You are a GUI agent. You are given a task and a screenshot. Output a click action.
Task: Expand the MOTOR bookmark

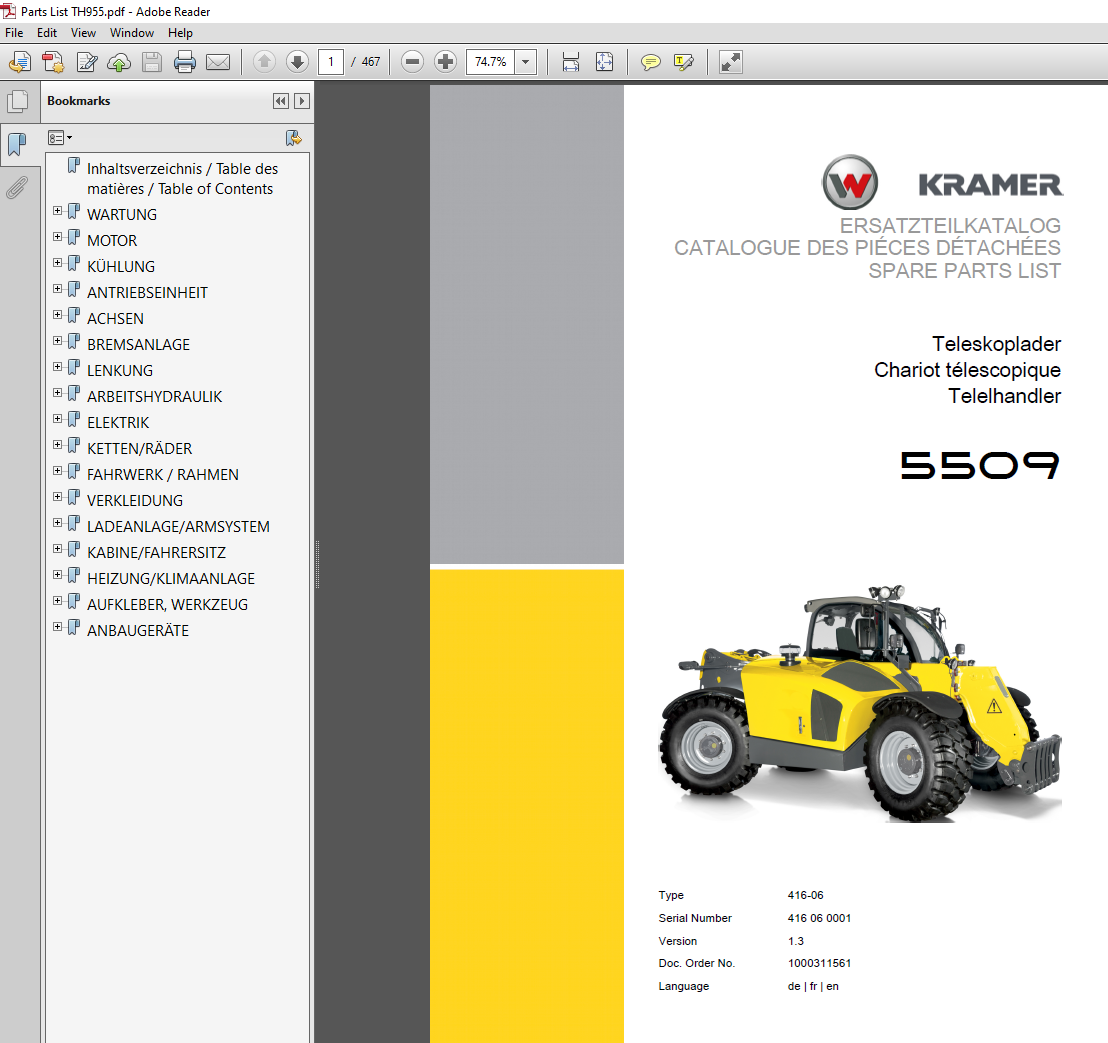tap(58, 238)
